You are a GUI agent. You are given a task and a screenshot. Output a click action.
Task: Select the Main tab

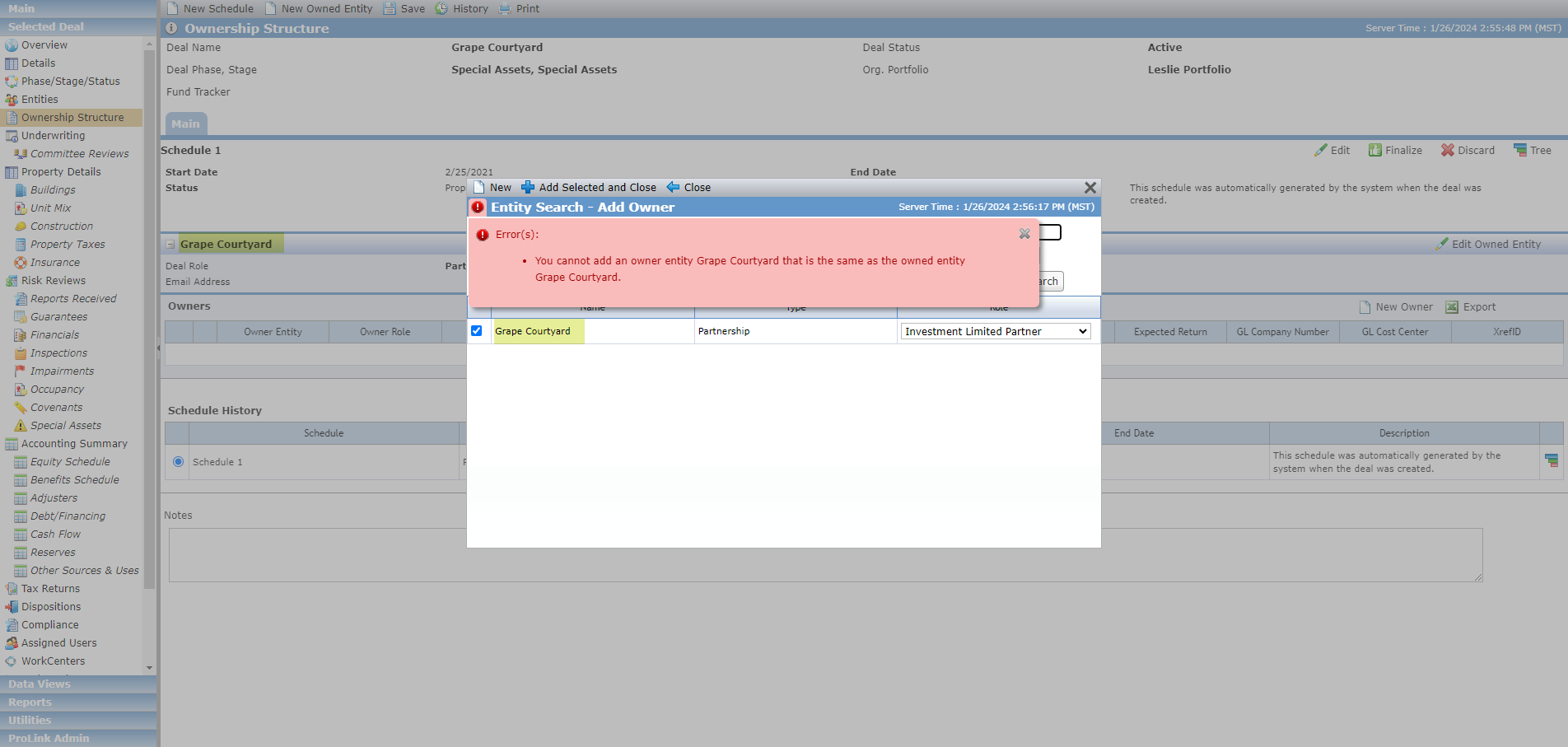(x=186, y=124)
